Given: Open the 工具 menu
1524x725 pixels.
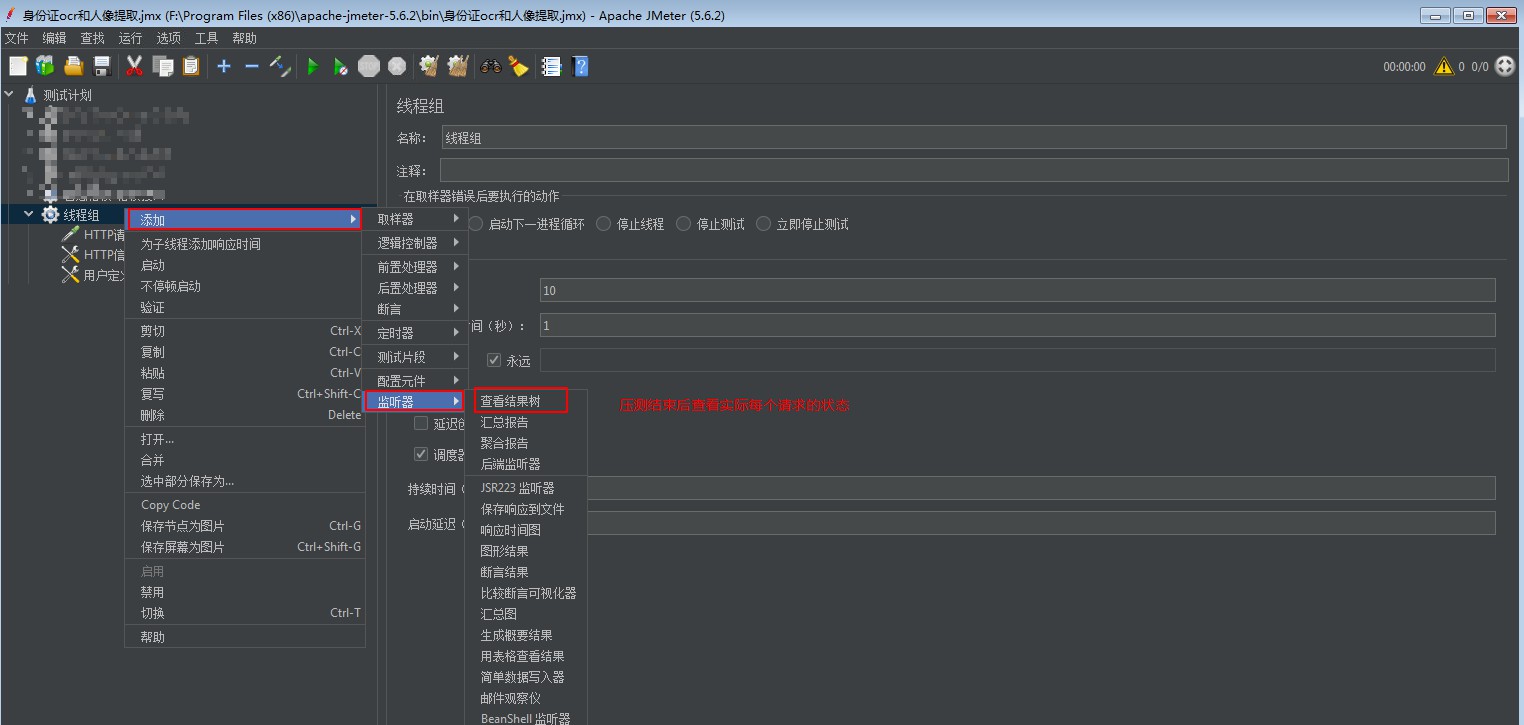Looking at the screenshot, I should (x=206, y=38).
